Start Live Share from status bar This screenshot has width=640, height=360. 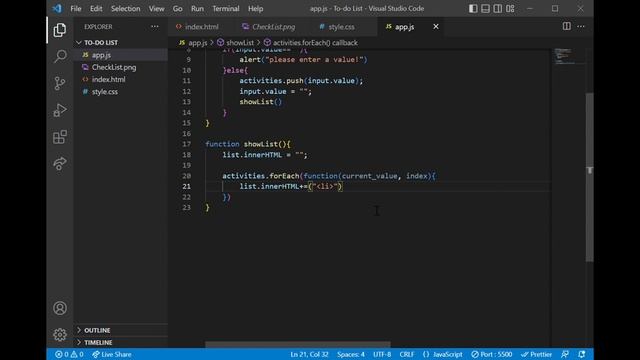[111, 354]
